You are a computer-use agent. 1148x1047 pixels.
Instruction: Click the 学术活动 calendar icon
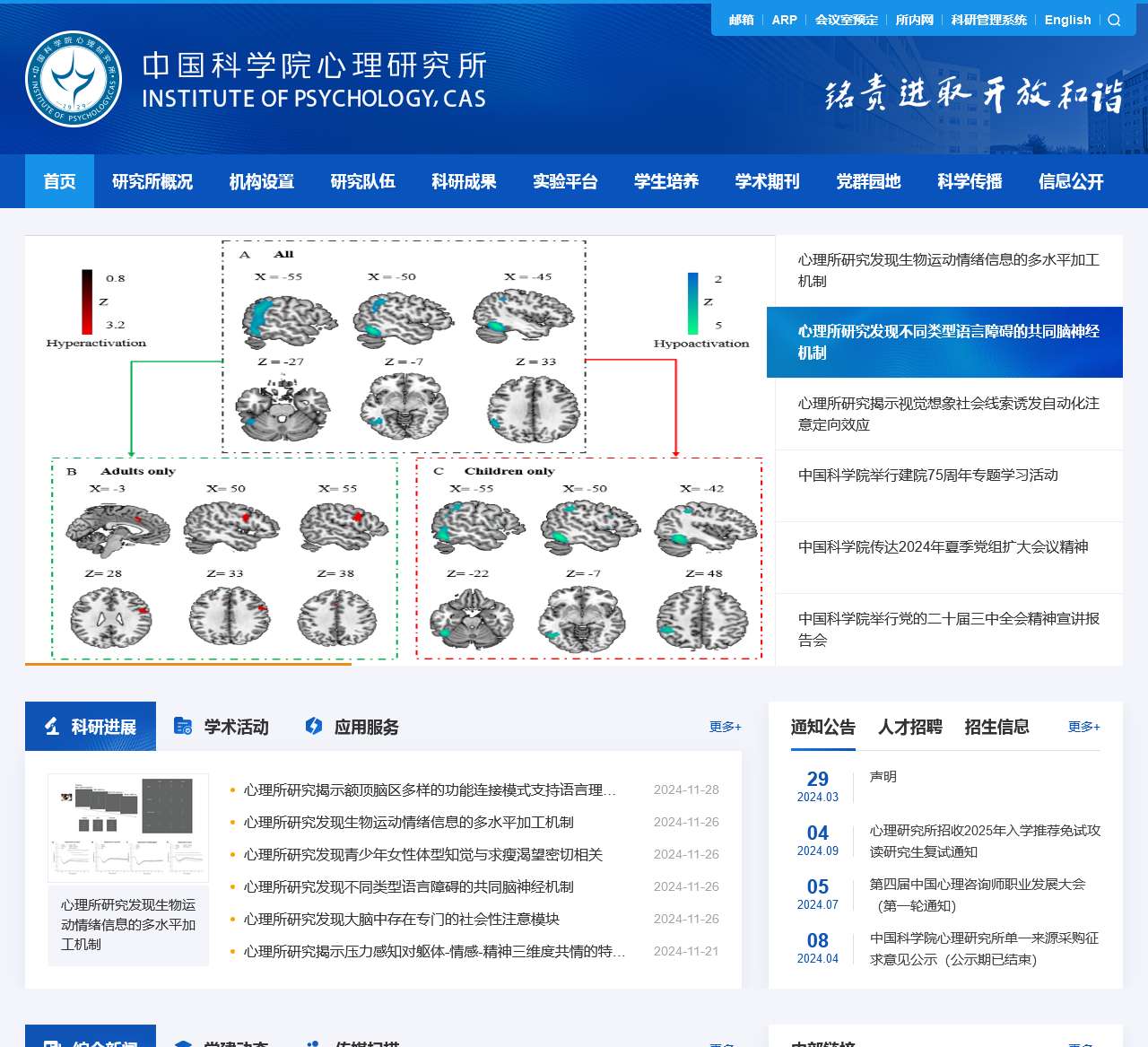(x=183, y=727)
